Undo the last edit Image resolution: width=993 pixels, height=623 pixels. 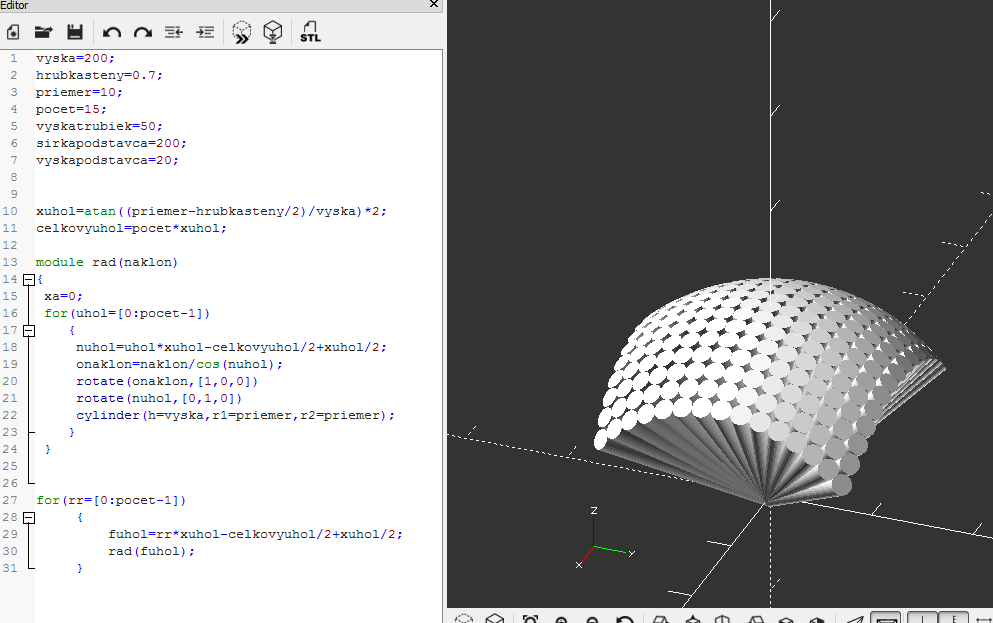click(112, 32)
